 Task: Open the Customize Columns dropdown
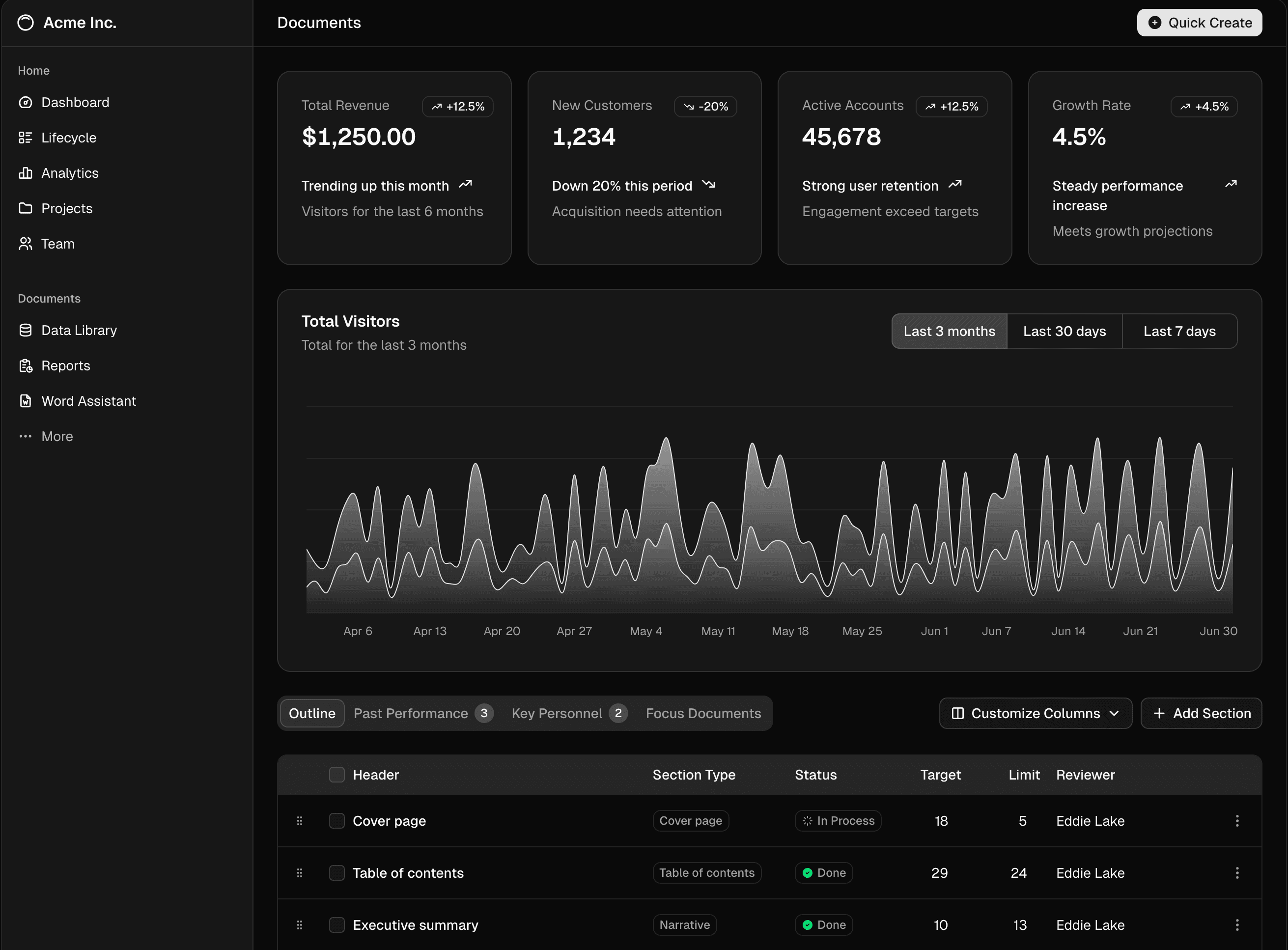1035,713
